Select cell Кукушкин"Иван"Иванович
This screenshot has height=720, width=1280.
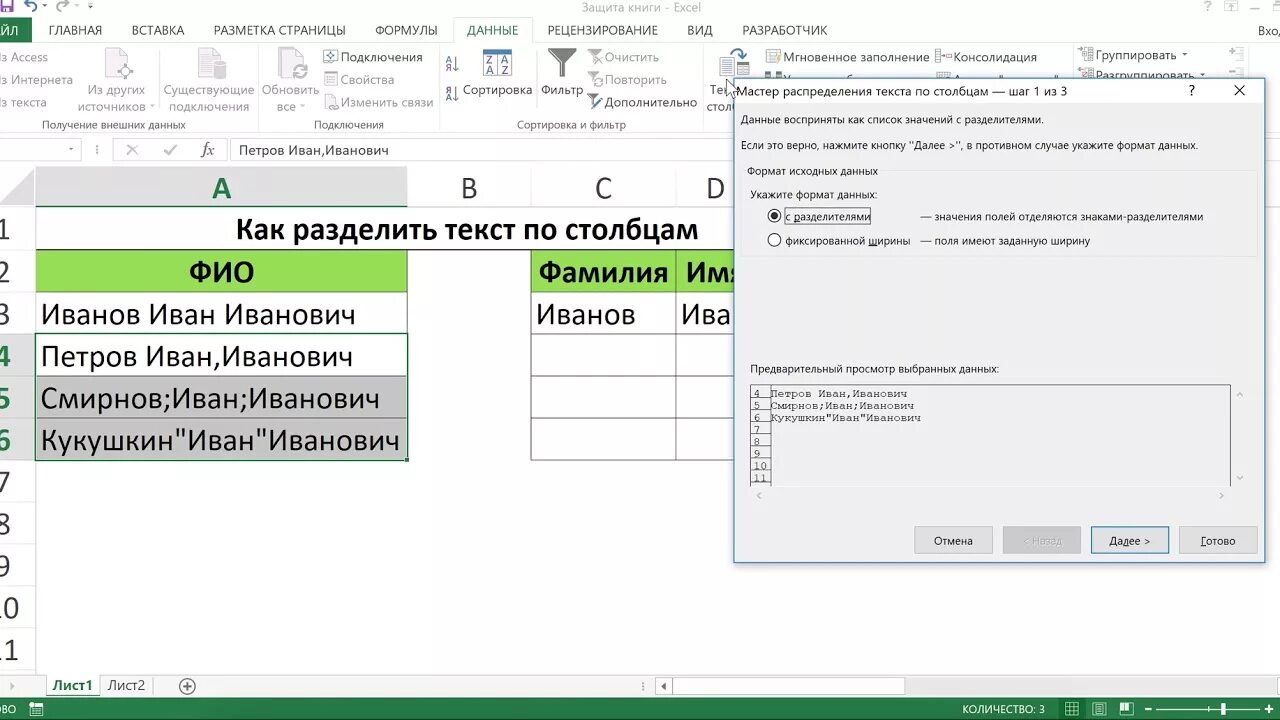click(x=221, y=440)
